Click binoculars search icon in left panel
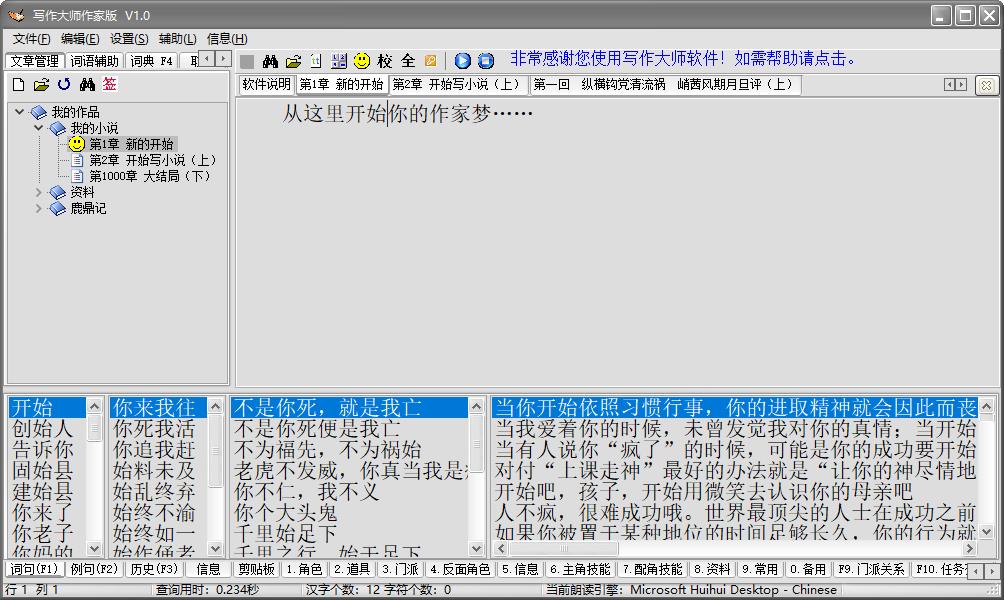 pyautogui.click(x=87, y=84)
